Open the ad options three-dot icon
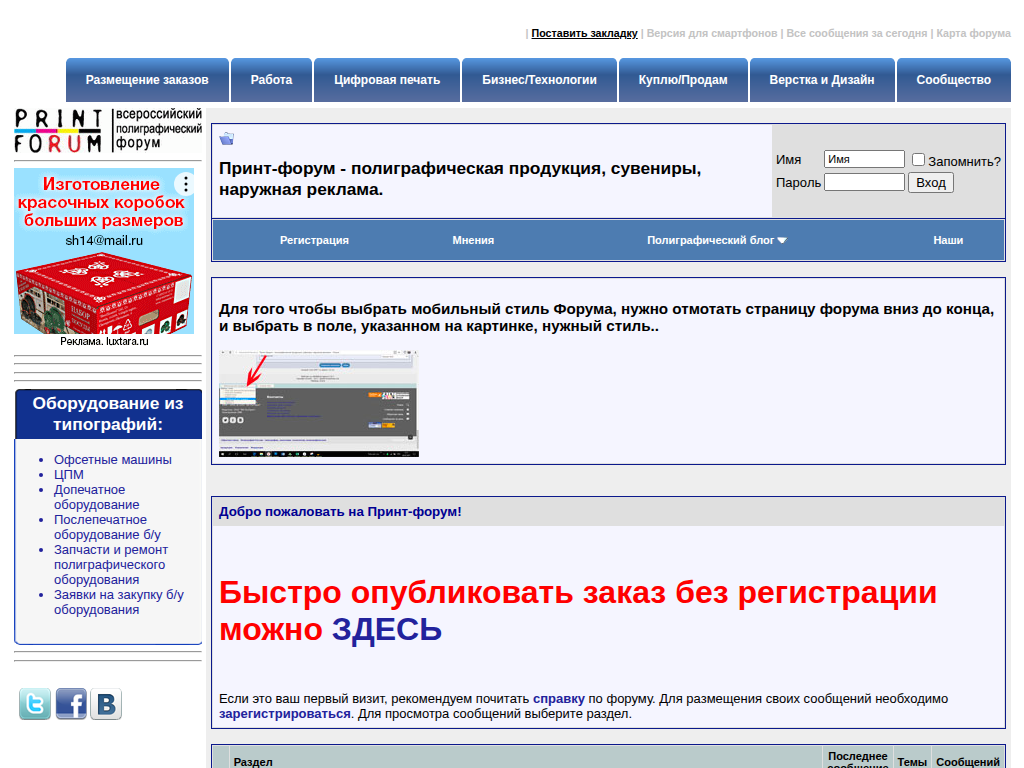The image size is (1024, 768). [x=184, y=184]
